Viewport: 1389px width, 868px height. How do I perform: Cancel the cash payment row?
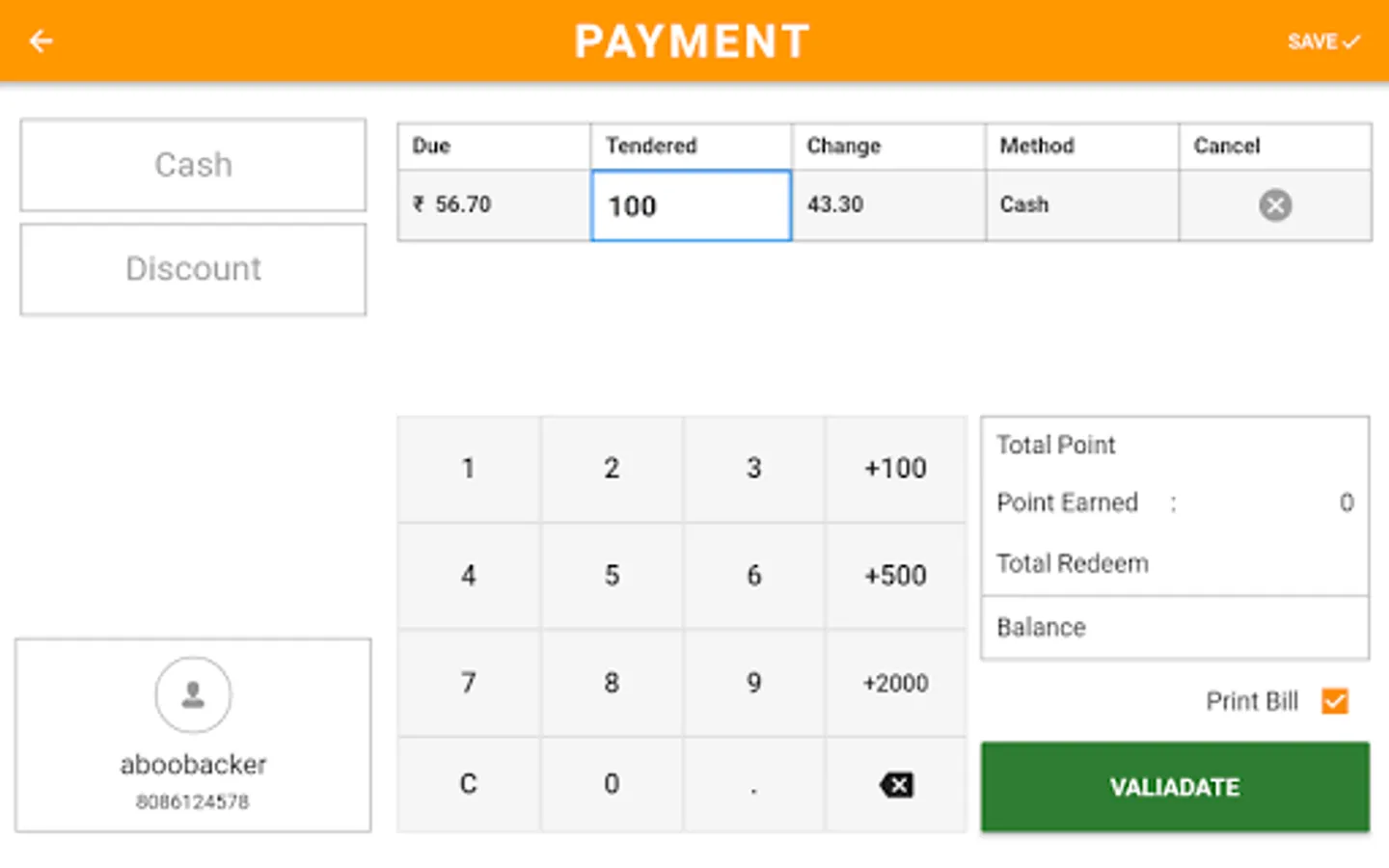point(1274,204)
